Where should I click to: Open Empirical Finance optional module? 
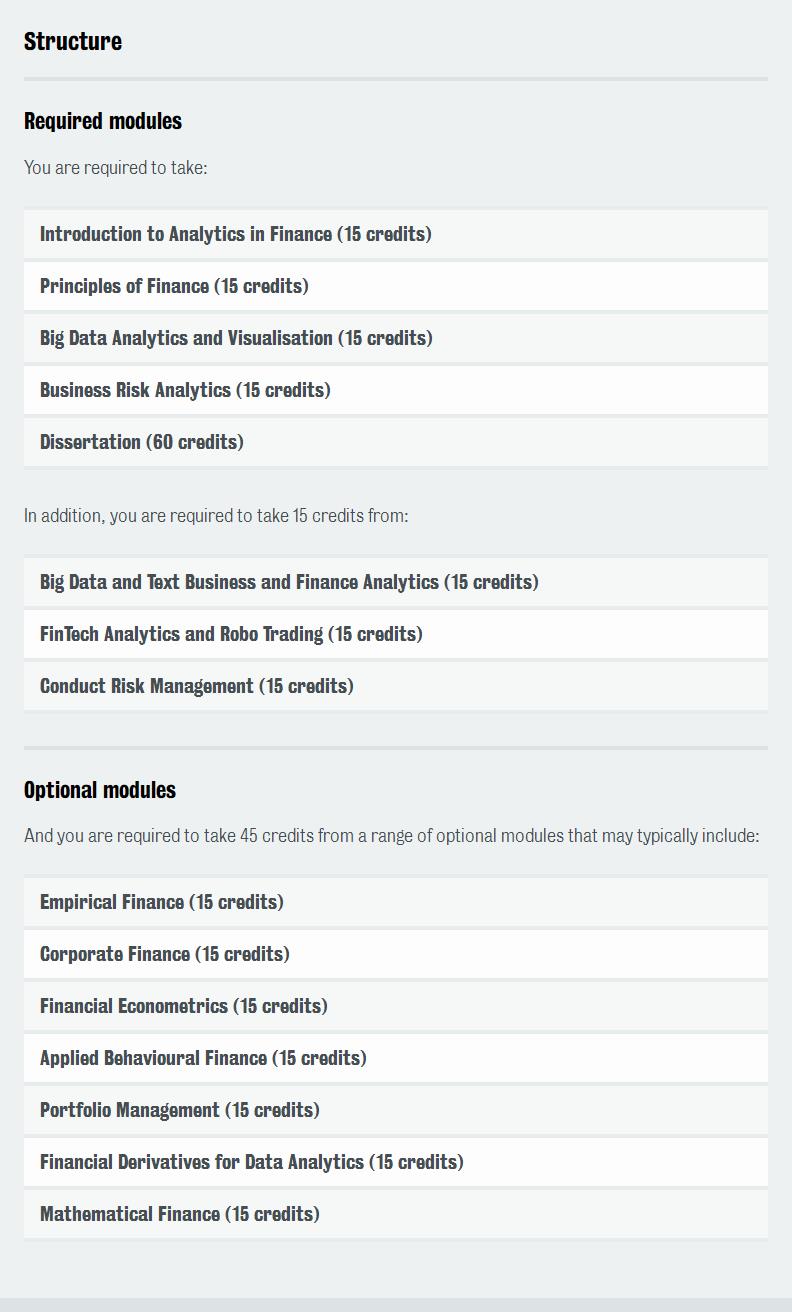click(x=396, y=902)
